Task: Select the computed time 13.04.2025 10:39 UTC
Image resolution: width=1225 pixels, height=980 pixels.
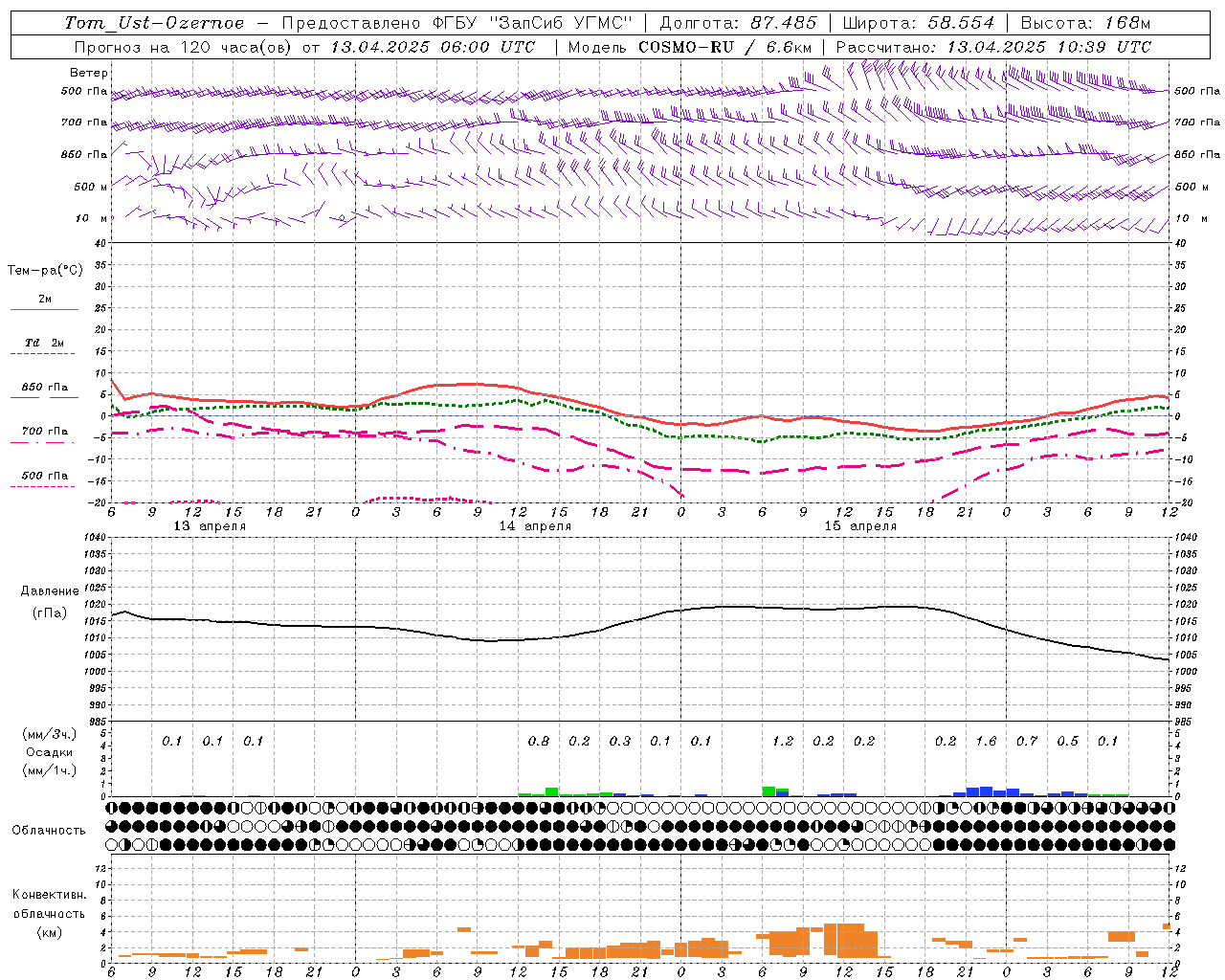Action: pyautogui.click(x=1049, y=47)
